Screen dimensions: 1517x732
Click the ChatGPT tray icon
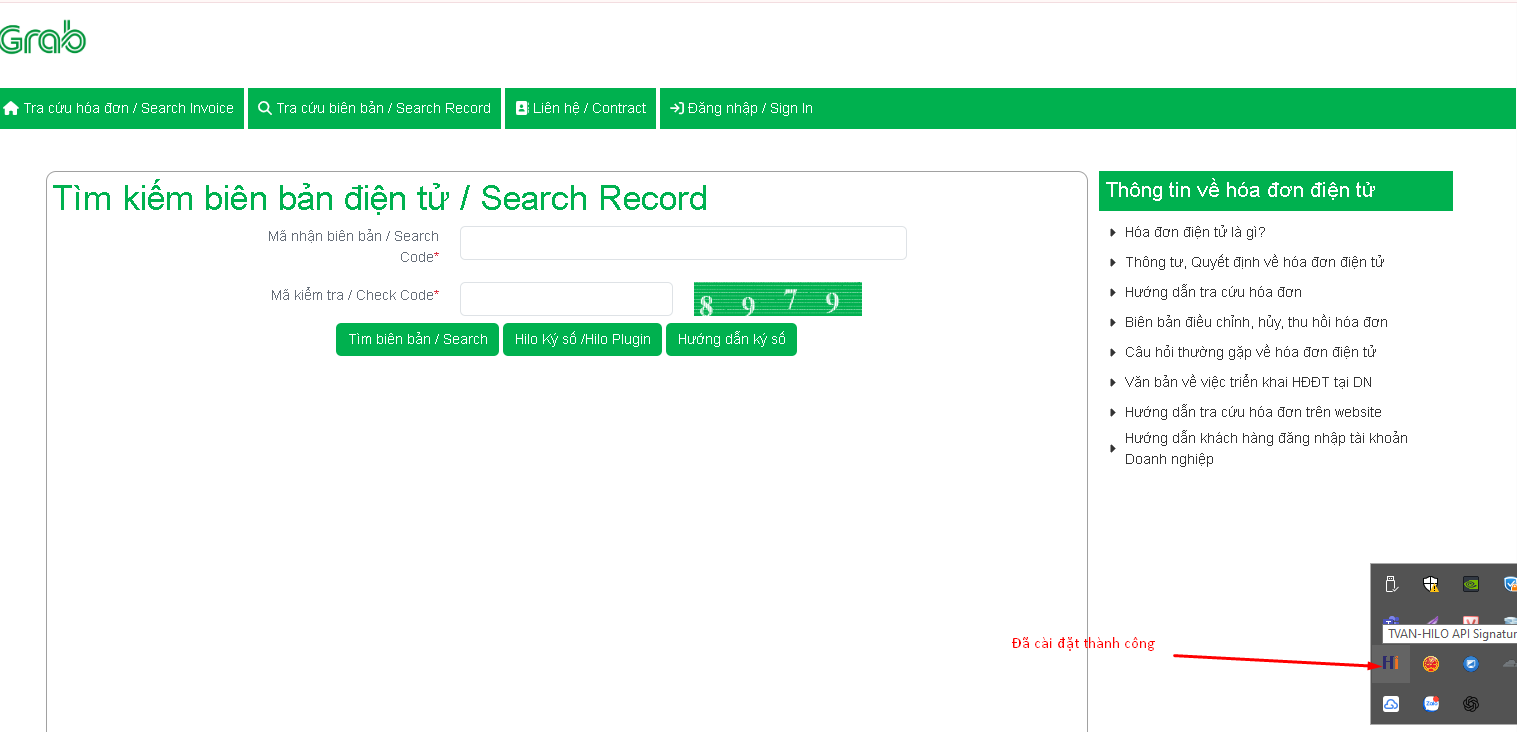point(1470,704)
